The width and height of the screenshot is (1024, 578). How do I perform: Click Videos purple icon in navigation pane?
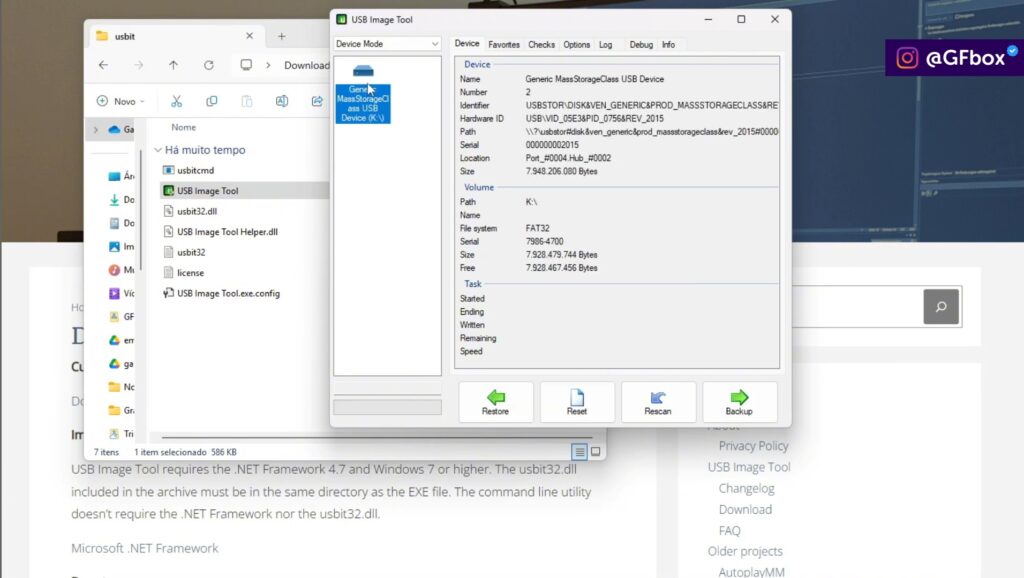(114, 293)
